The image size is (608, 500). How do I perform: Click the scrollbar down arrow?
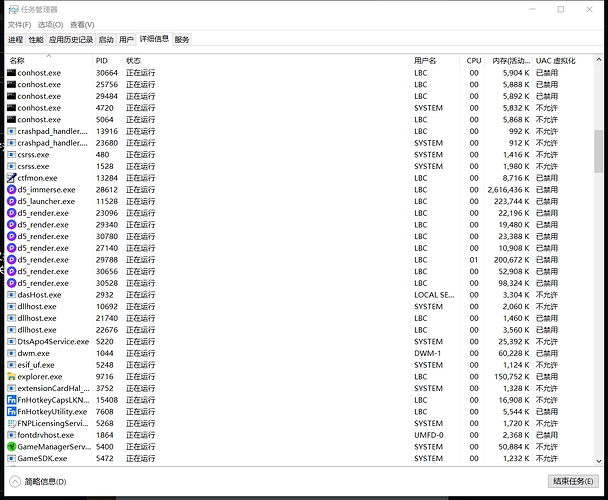tap(598, 461)
